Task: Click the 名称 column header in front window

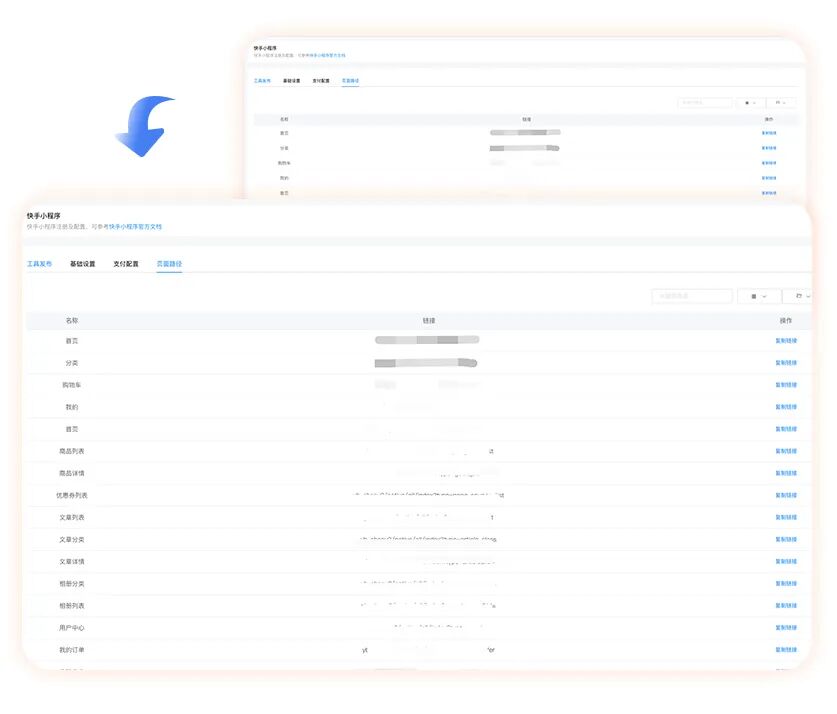Action: click(72, 320)
